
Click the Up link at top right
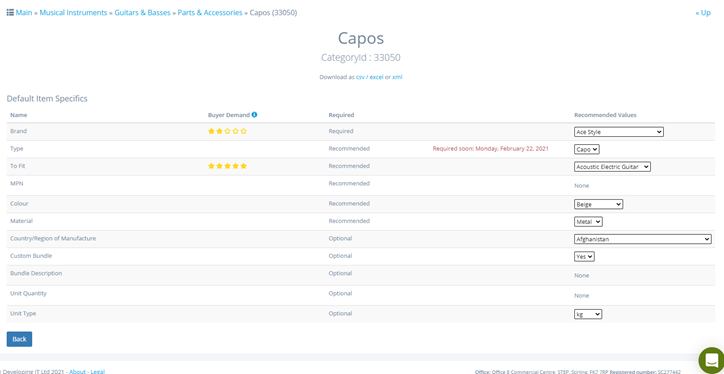click(703, 13)
